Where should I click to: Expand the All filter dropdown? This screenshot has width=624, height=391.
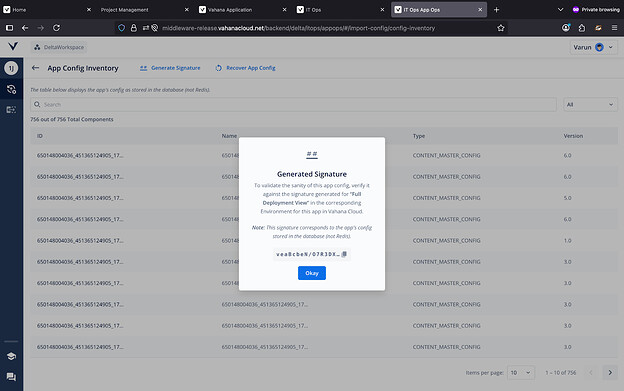coord(590,105)
